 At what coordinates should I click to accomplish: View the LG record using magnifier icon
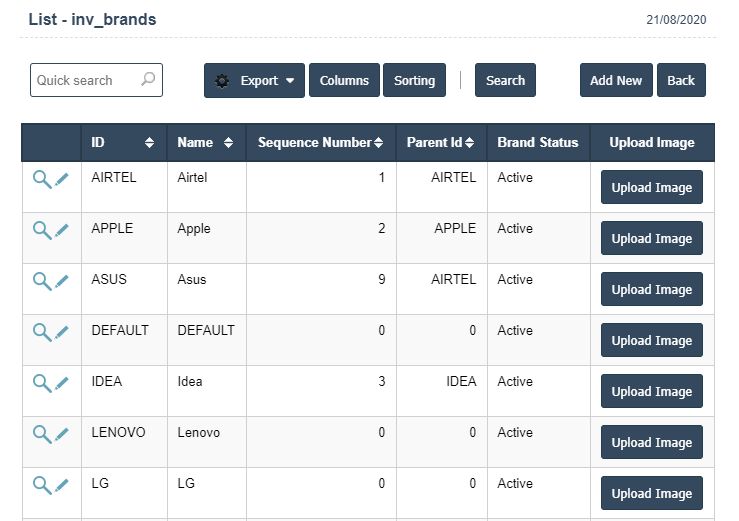[x=41, y=485]
